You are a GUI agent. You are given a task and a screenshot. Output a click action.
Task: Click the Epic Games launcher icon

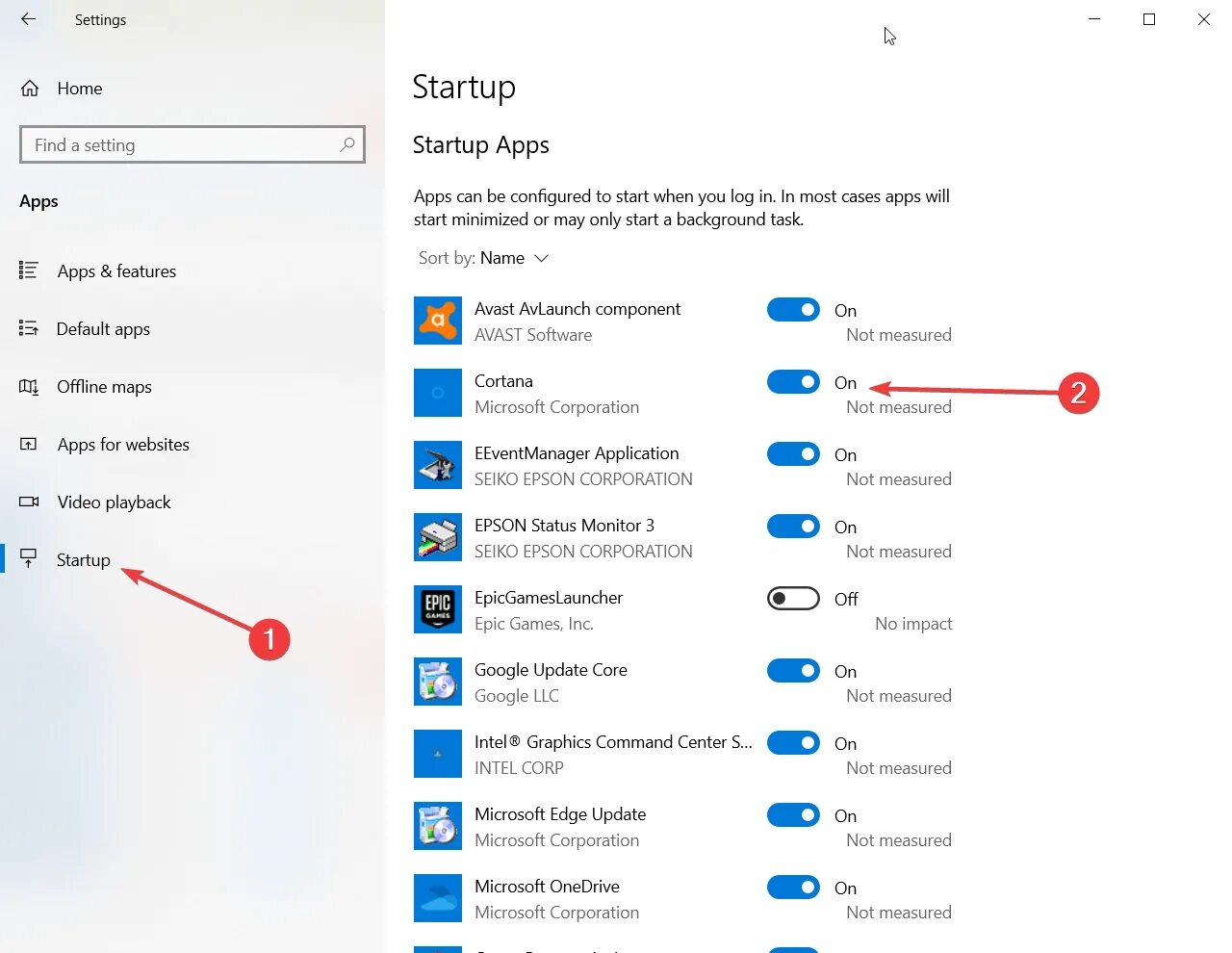click(438, 609)
